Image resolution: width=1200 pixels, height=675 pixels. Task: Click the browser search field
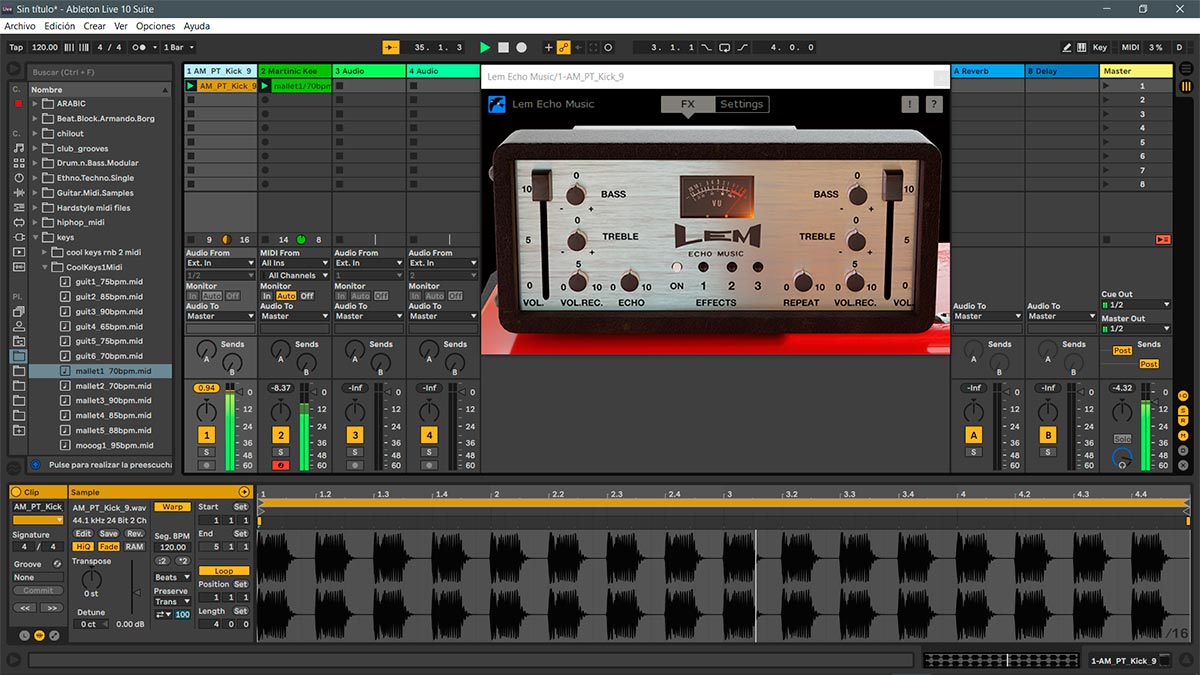point(98,72)
